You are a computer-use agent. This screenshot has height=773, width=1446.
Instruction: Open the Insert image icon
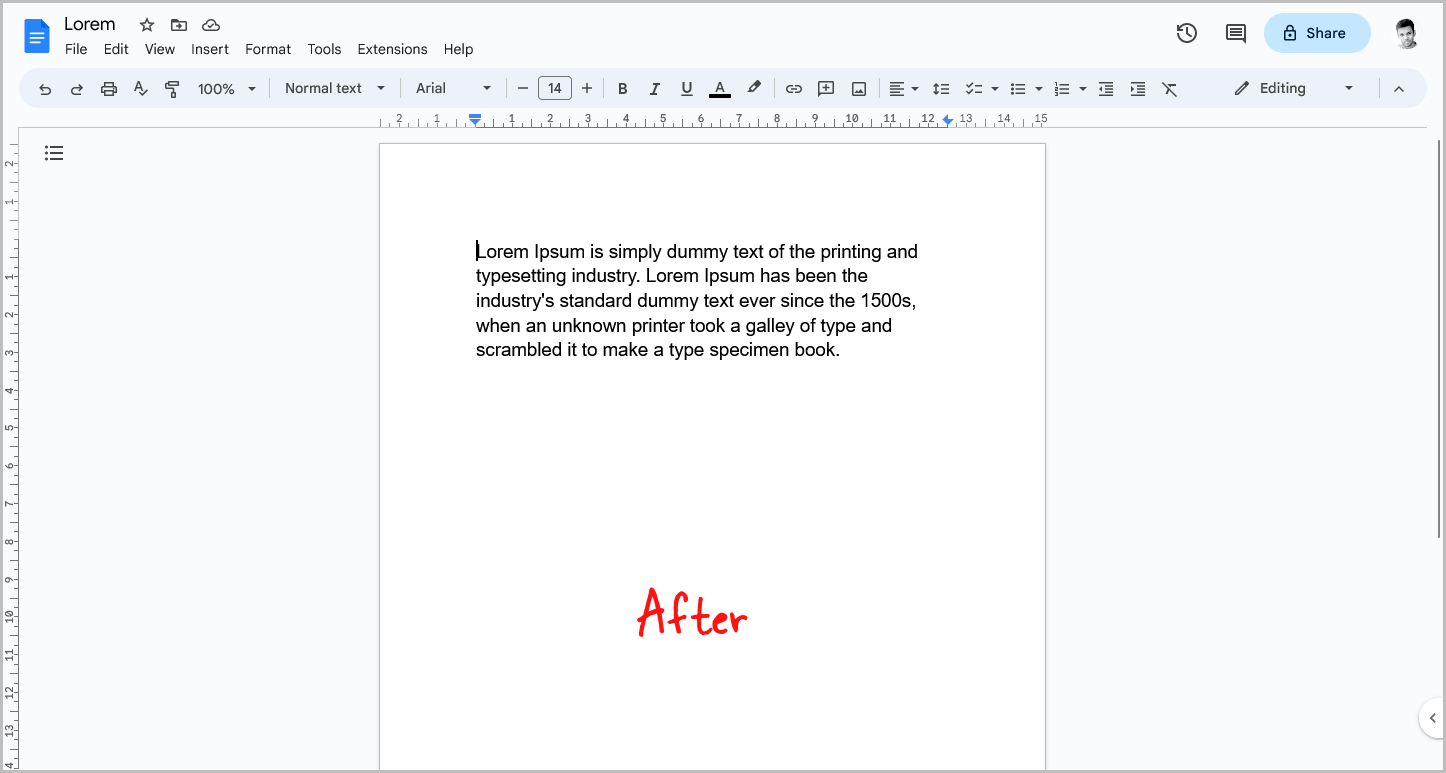tap(858, 88)
